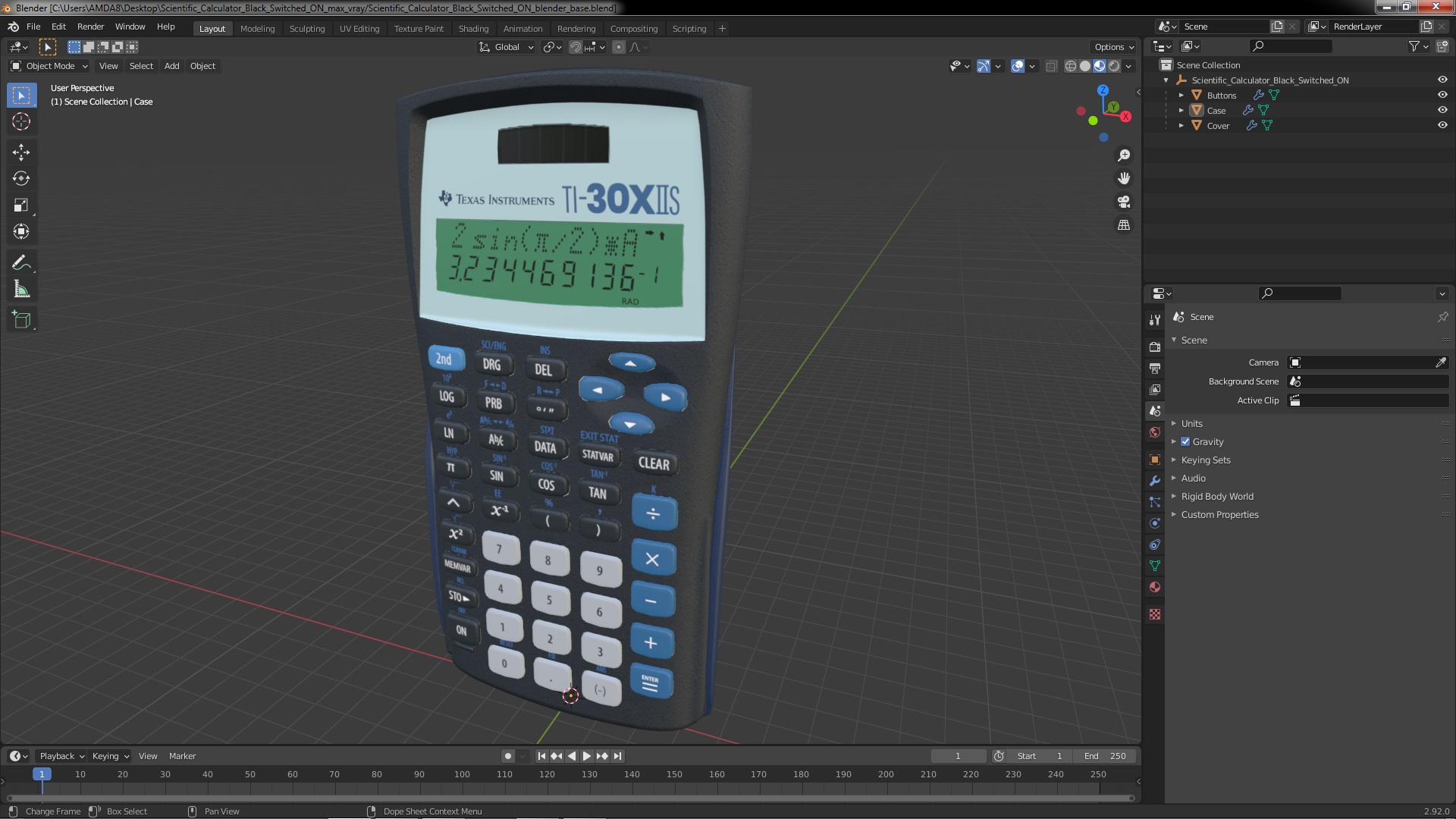Hide the Buttons object in the outliner
This screenshot has width=1456, height=819.
(x=1442, y=95)
